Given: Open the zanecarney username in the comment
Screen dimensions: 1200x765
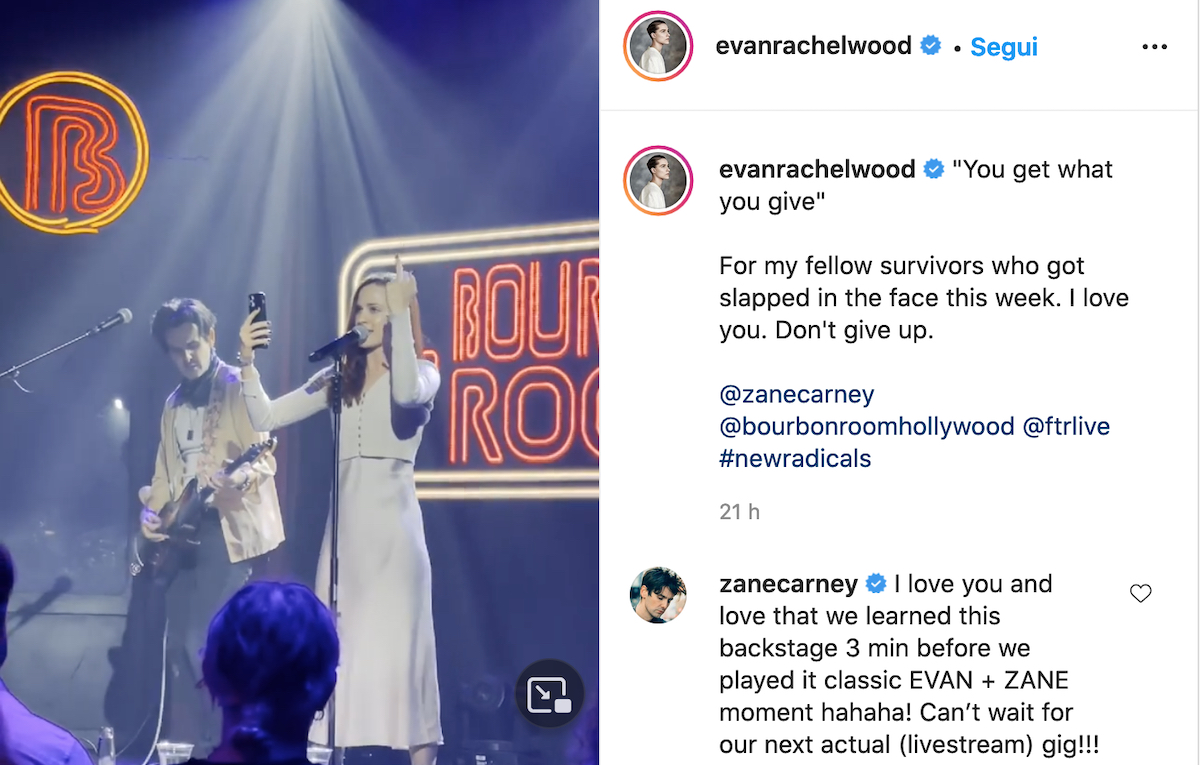Looking at the screenshot, I should point(789,584).
